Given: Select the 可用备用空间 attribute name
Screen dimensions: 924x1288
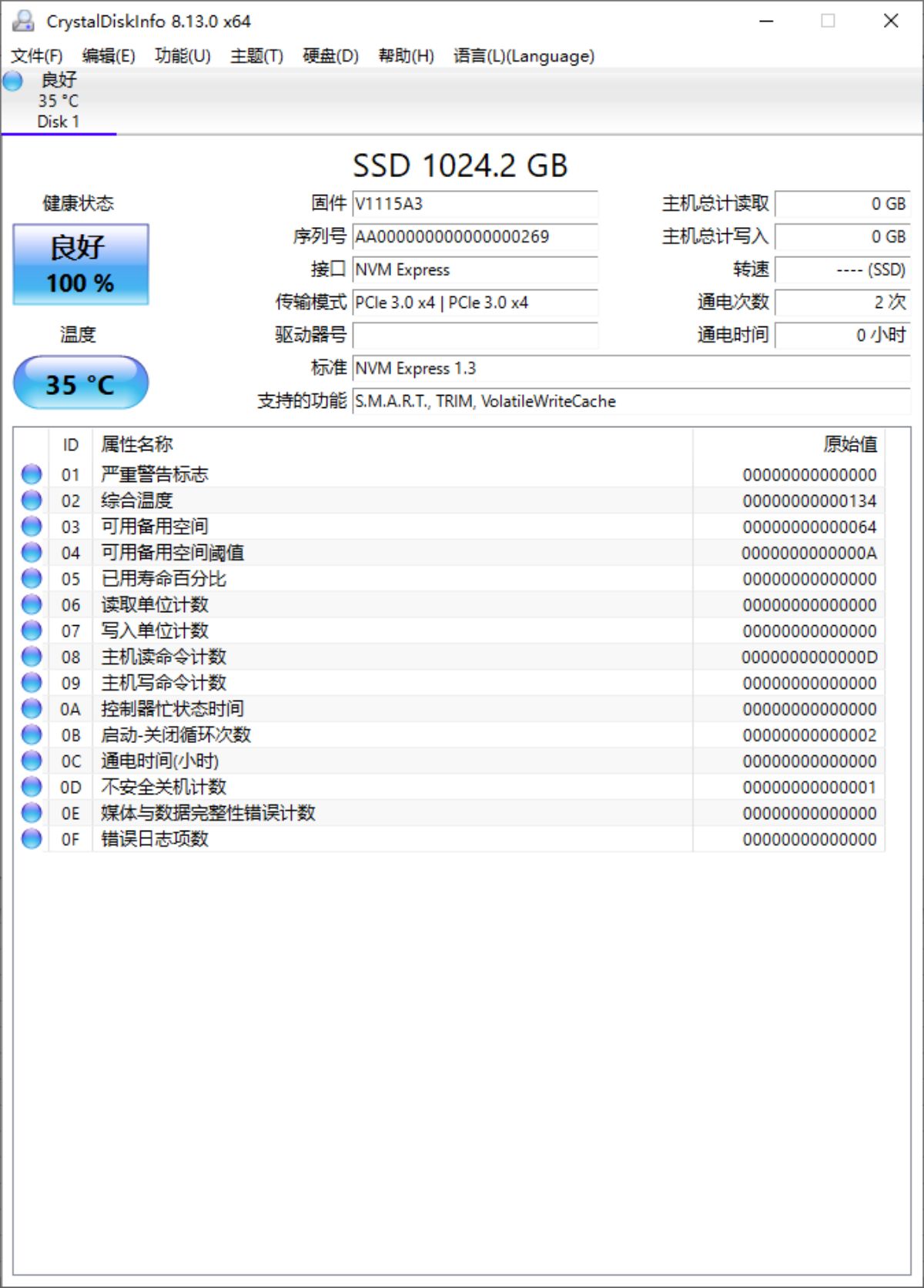Looking at the screenshot, I should 155,527.
